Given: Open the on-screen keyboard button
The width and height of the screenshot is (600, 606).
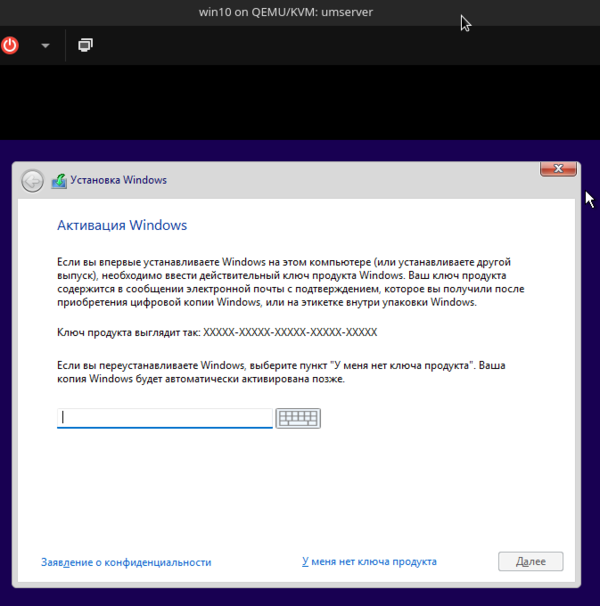Looking at the screenshot, I should click(298, 418).
